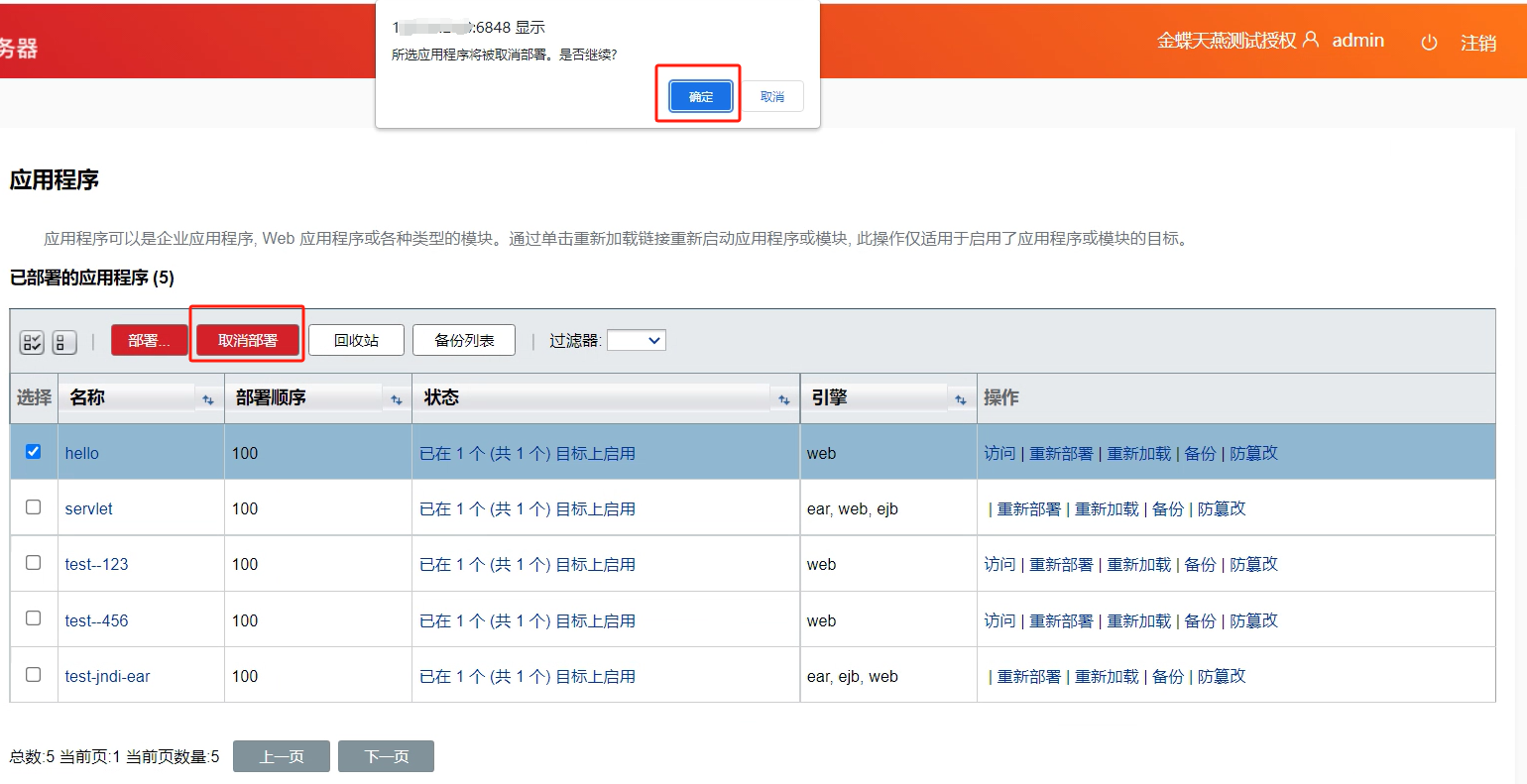Uncheck the hello application checkbox

click(34, 451)
